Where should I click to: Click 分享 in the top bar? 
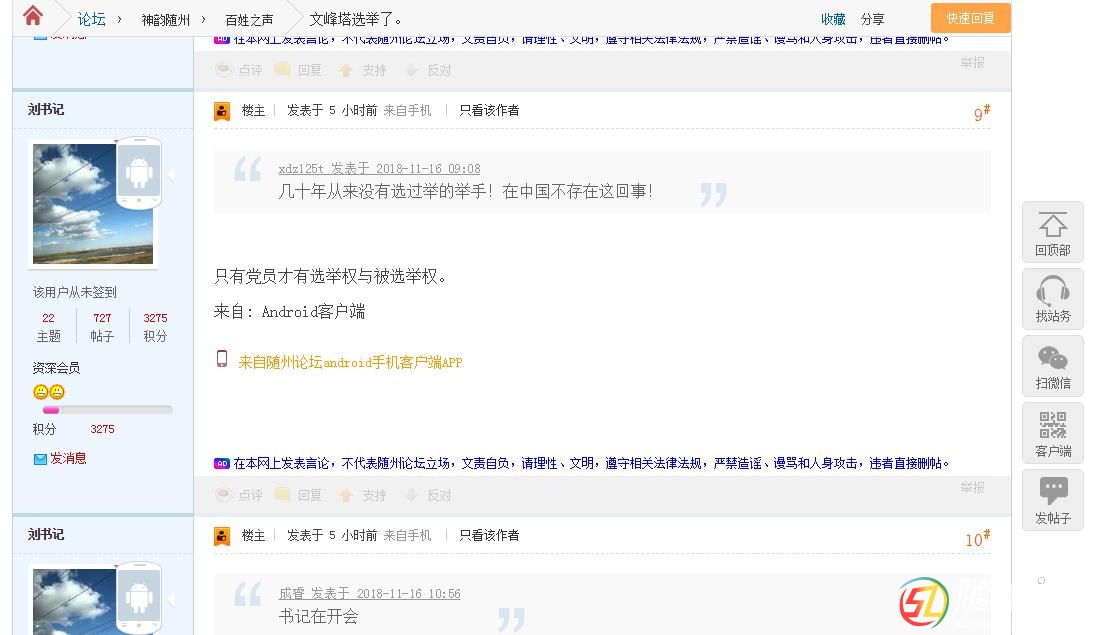pyautogui.click(x=872, y=19)
